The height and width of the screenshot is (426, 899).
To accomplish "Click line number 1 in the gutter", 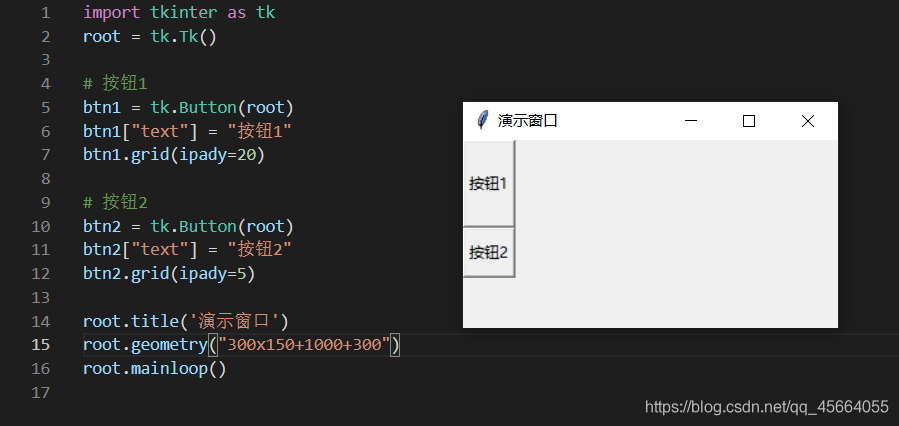I will [x=45, y=13].
